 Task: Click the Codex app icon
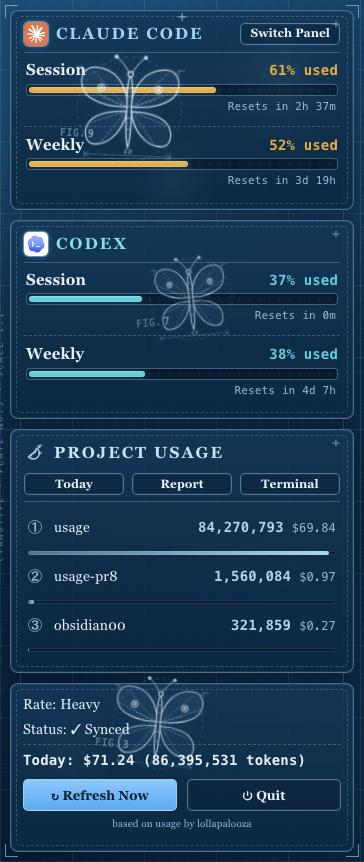(36, 244)
